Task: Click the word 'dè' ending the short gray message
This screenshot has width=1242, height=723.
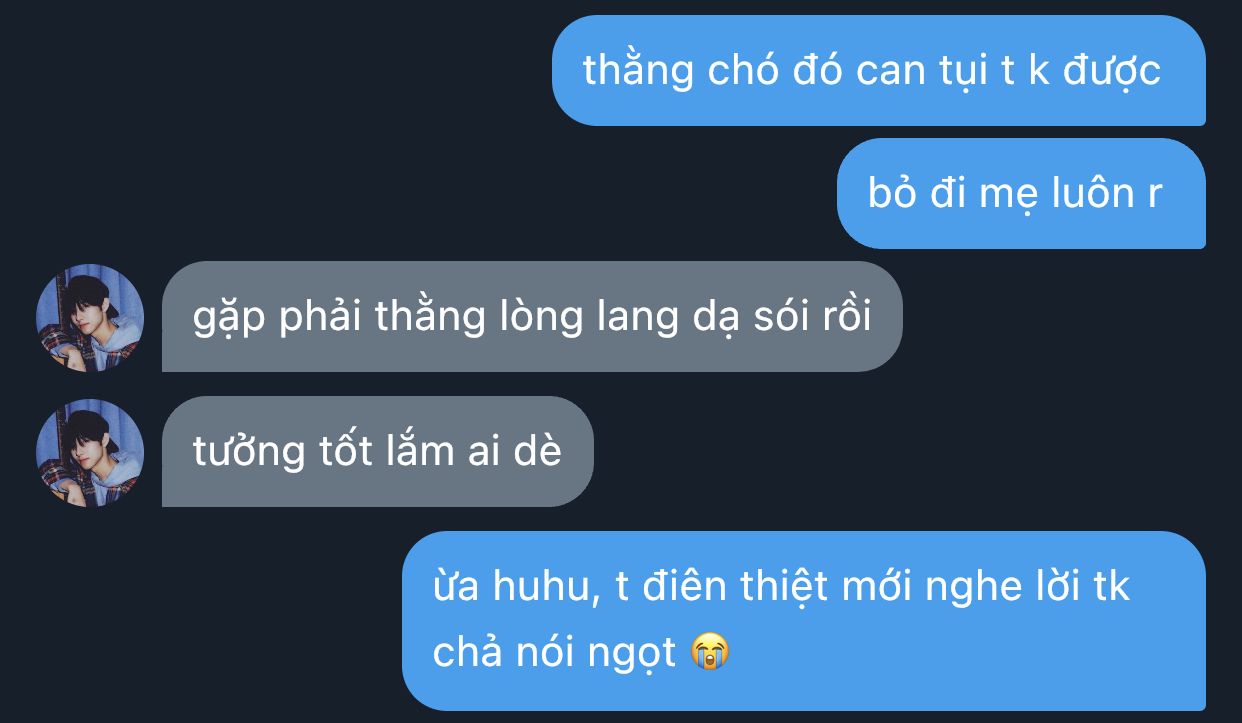Action: pyautogui.click(x=538, y=451)
